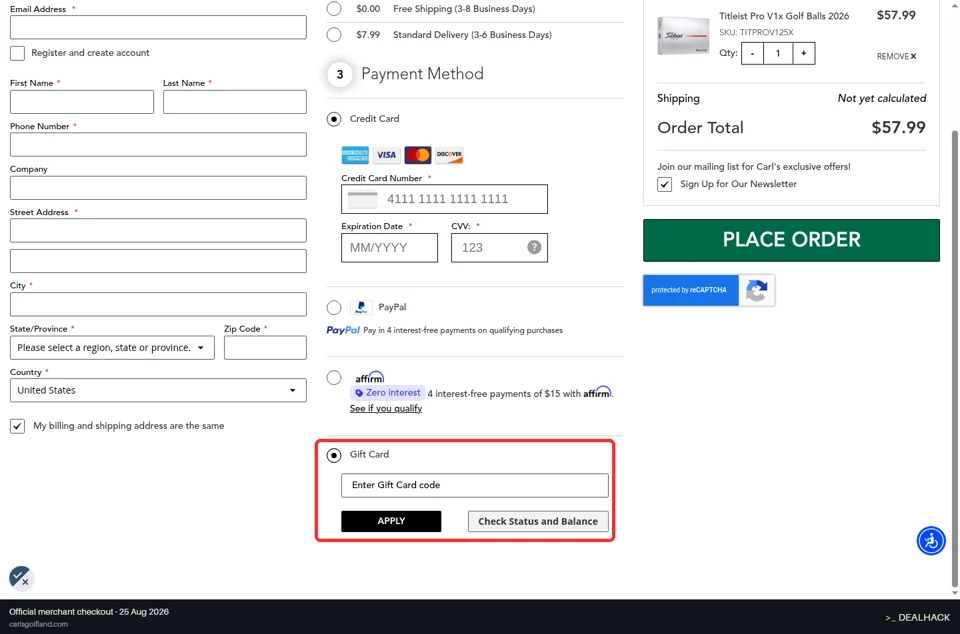Open the Titleist Pro V1x Golf Balls 2026 link
This screenshot has height=634, width=960.
(784, 16)
